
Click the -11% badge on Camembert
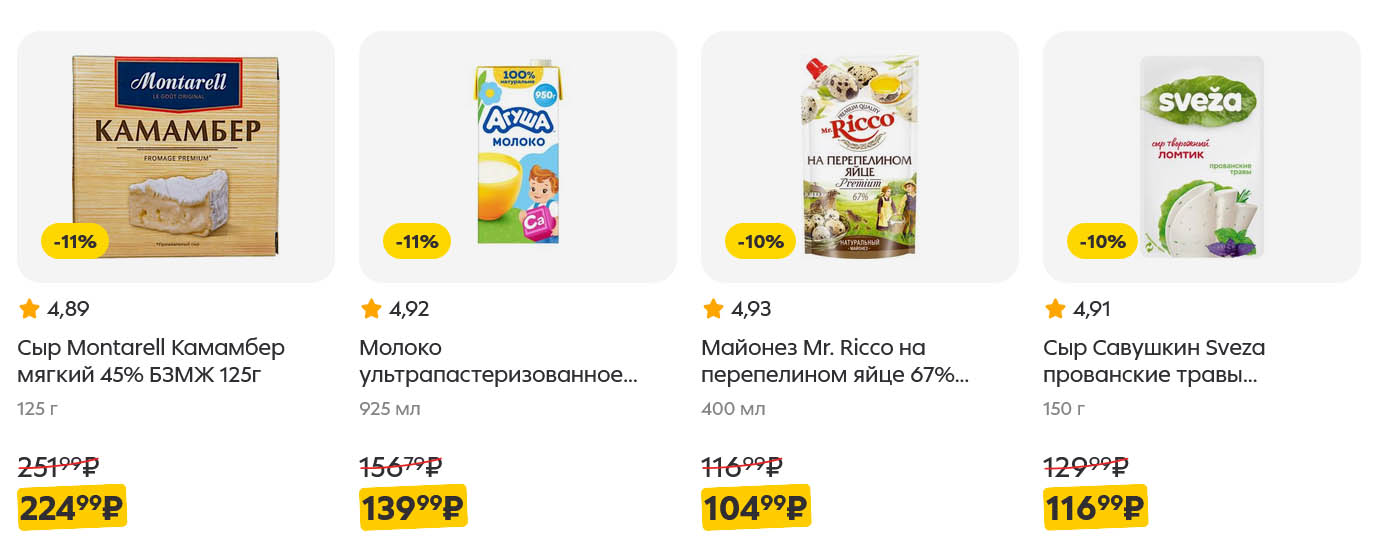point(75,241)
